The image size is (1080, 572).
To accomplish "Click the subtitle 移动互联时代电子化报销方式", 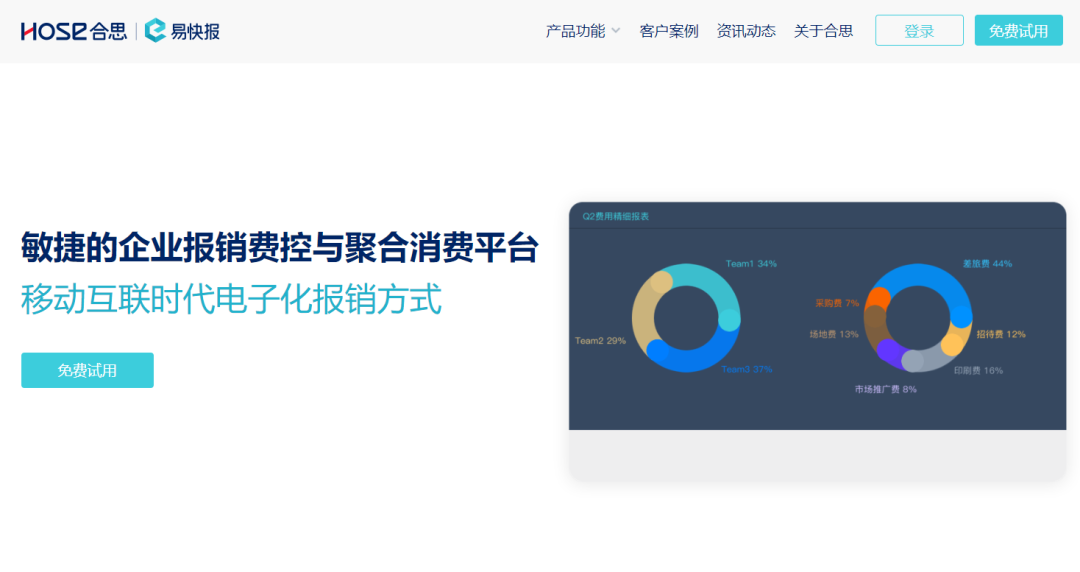I will 231,299.
